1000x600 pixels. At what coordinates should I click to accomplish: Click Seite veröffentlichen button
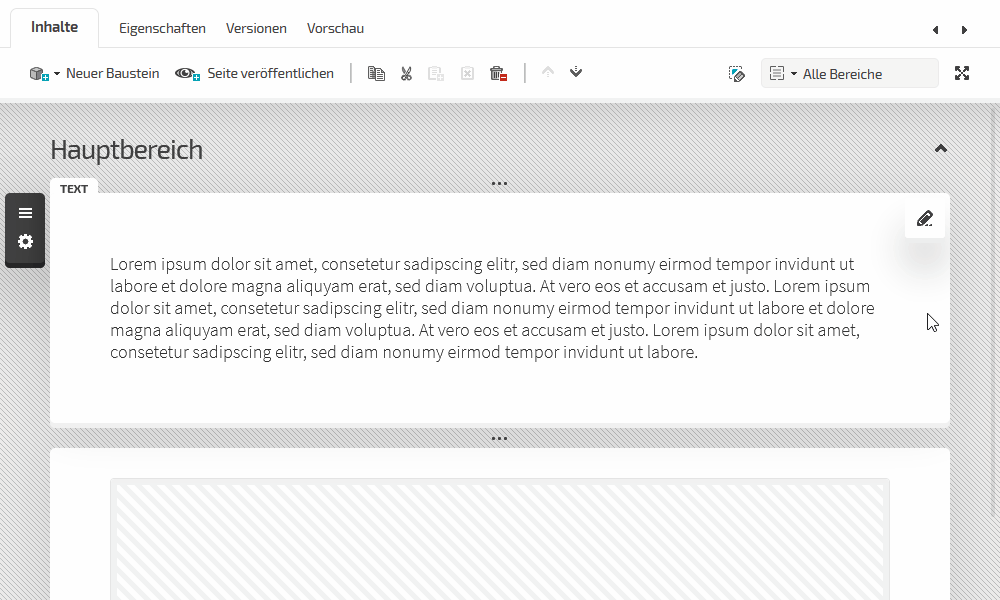(x=255, y=73)
